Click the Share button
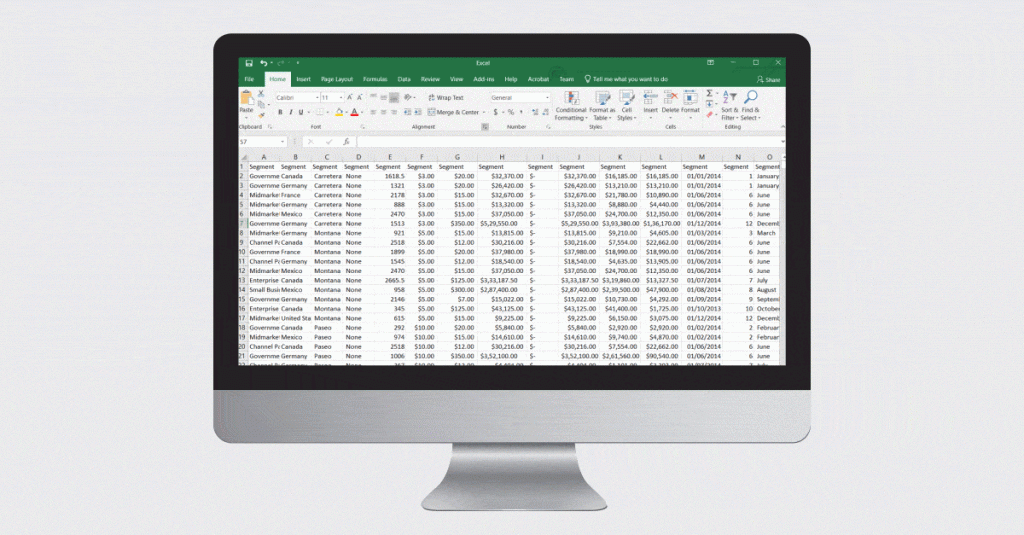Image resolution: width=1024 pixels, height=535 pixels. [767, 79]
